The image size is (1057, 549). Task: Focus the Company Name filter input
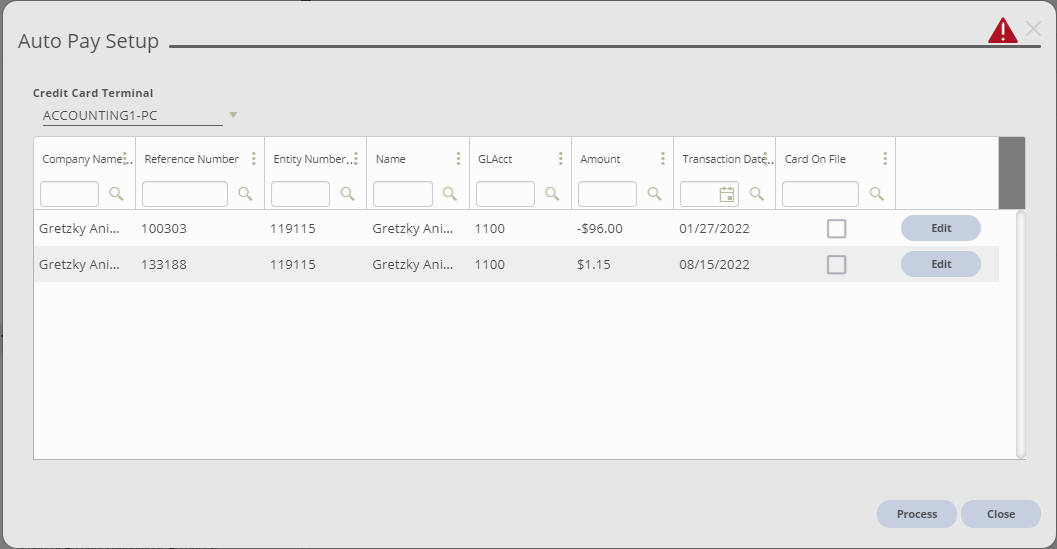(69, 194)
